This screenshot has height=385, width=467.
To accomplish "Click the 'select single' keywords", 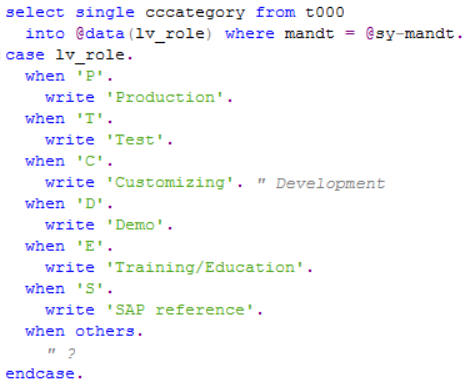I will point(70,13).
